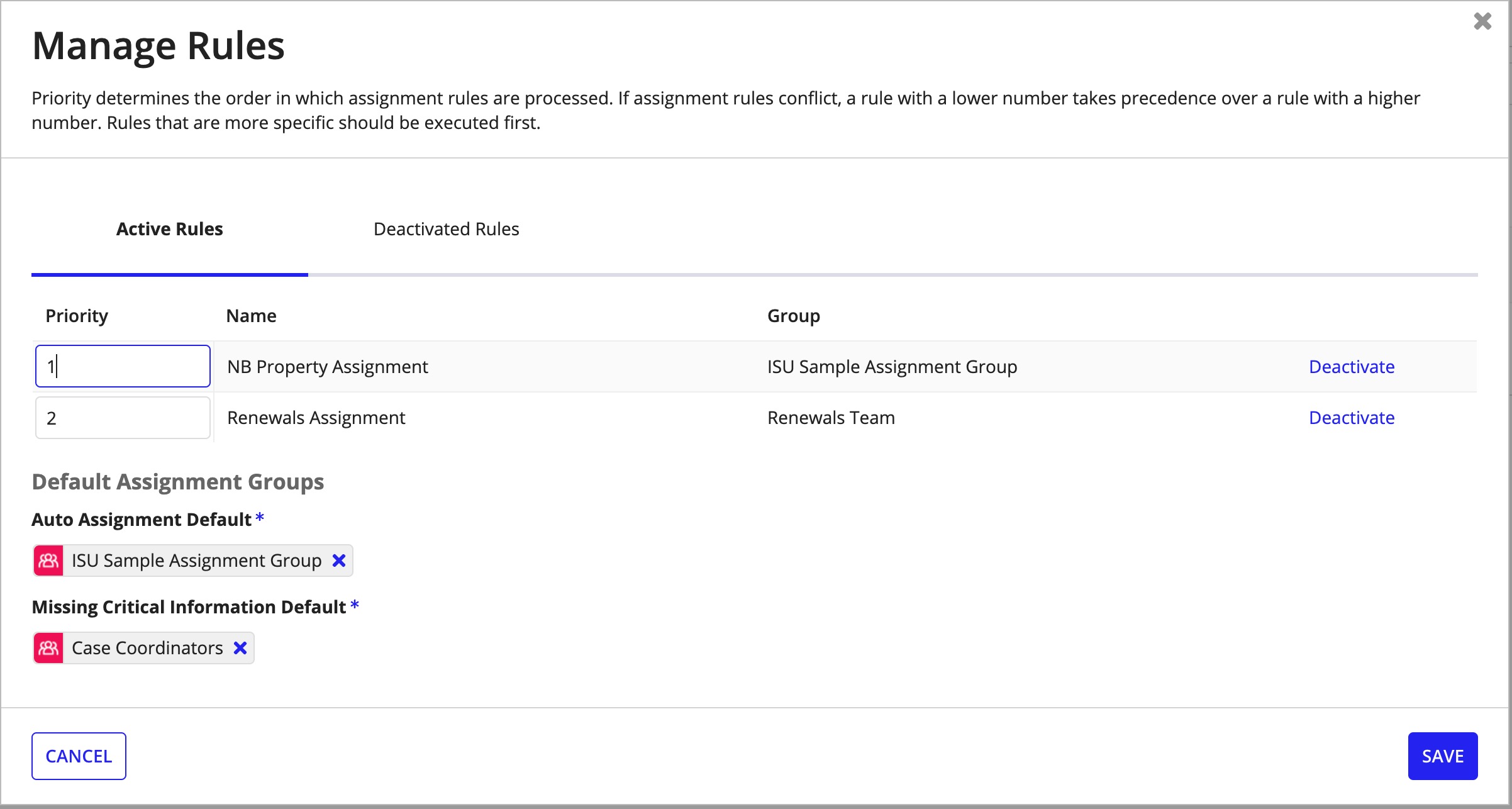This screenshot has width=1512, height=809.
Task: Deactivate the Renewals Assignment rule
Action: [1352, 418]
